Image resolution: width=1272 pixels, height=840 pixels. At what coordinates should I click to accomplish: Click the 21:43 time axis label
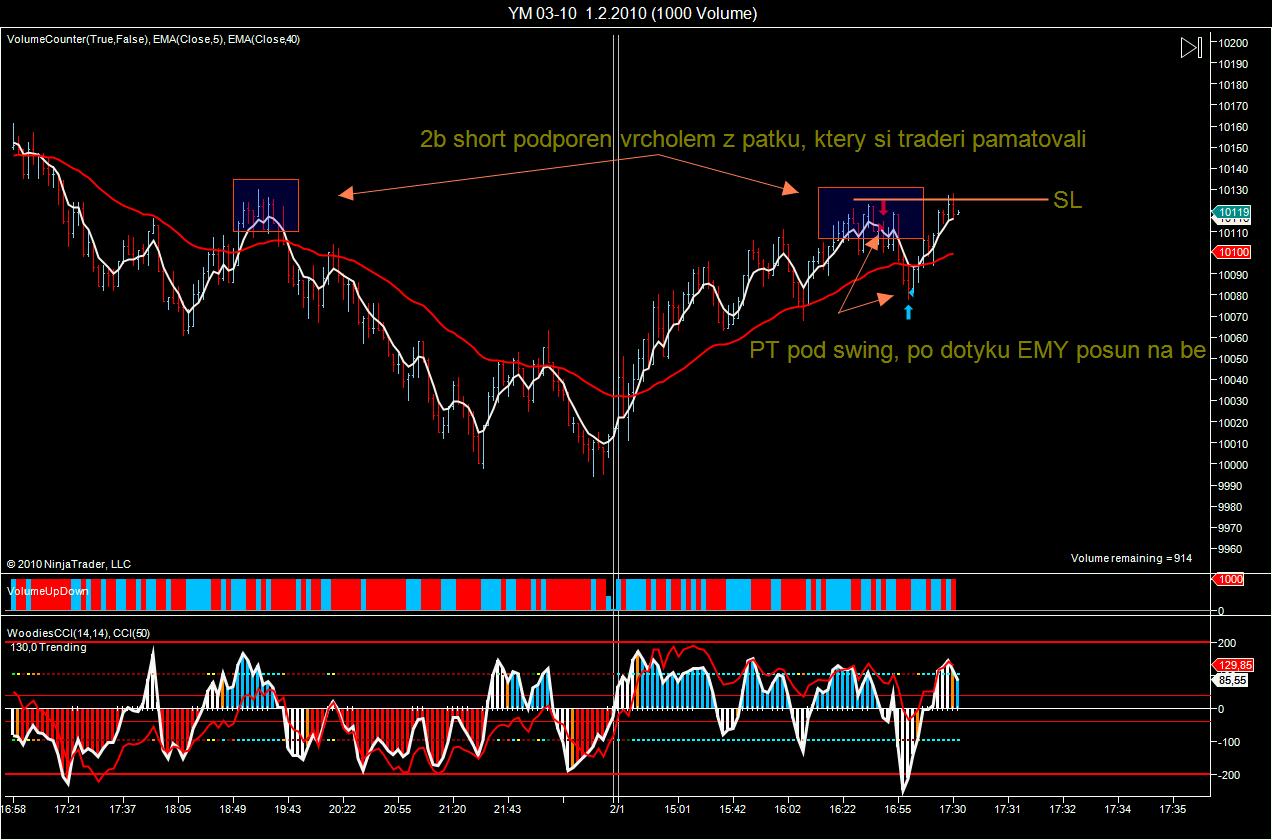pos(507,808)
